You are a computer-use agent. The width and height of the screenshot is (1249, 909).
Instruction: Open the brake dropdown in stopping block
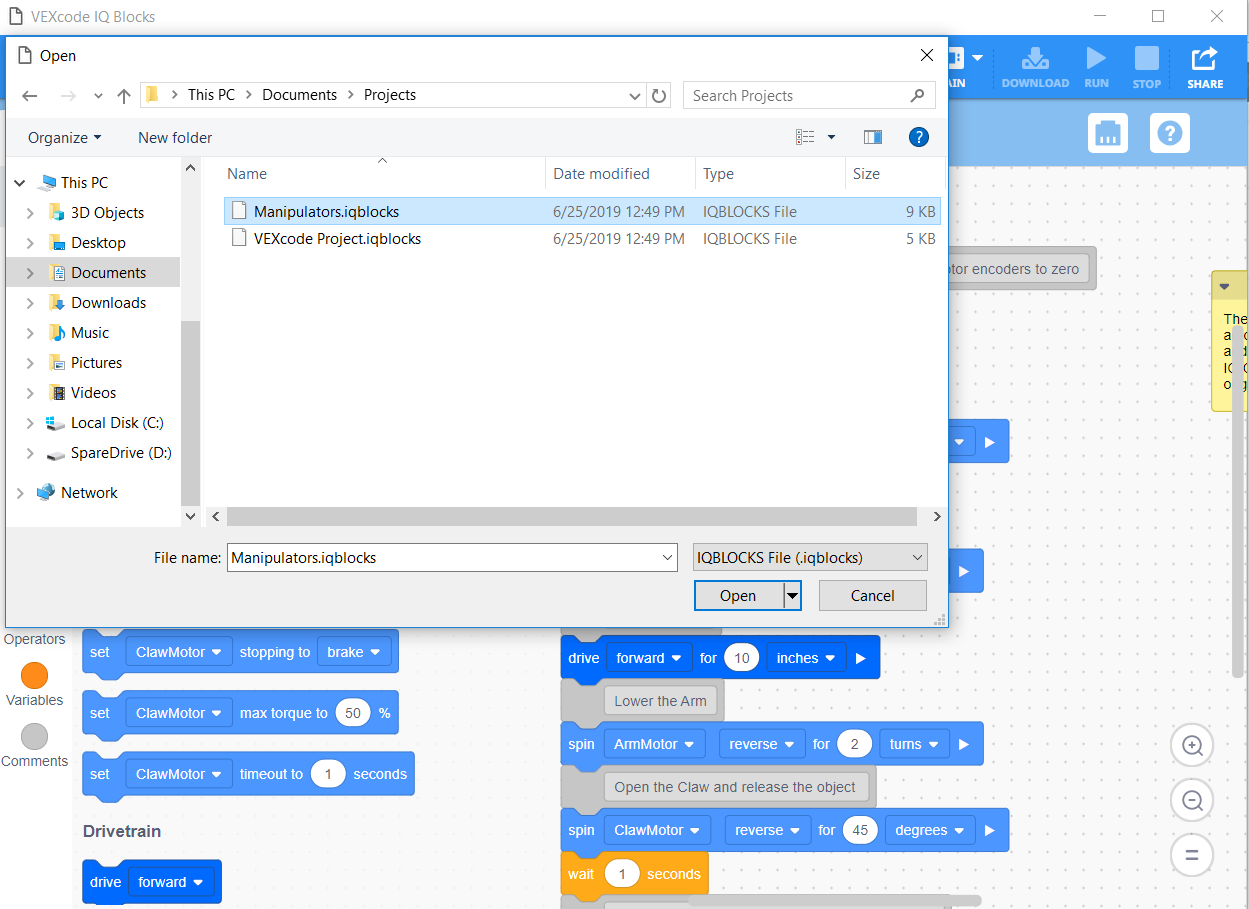[354, 652]
